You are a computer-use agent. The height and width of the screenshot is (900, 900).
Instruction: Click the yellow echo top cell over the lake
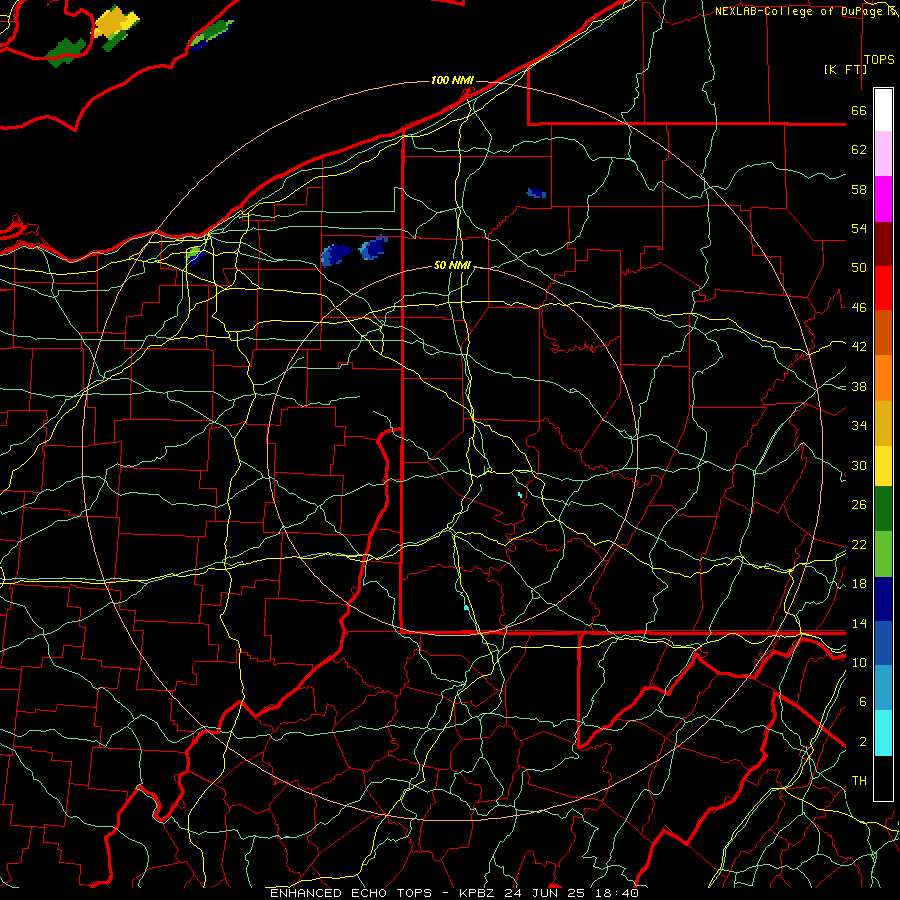tap(116, 24)
